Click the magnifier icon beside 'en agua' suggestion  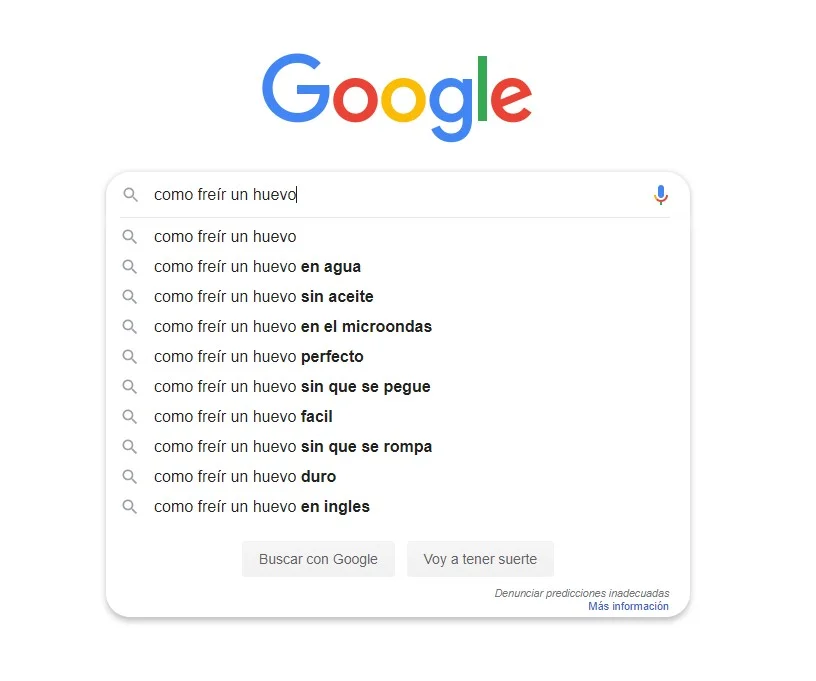pyautogui.click(x=130, y=267)
